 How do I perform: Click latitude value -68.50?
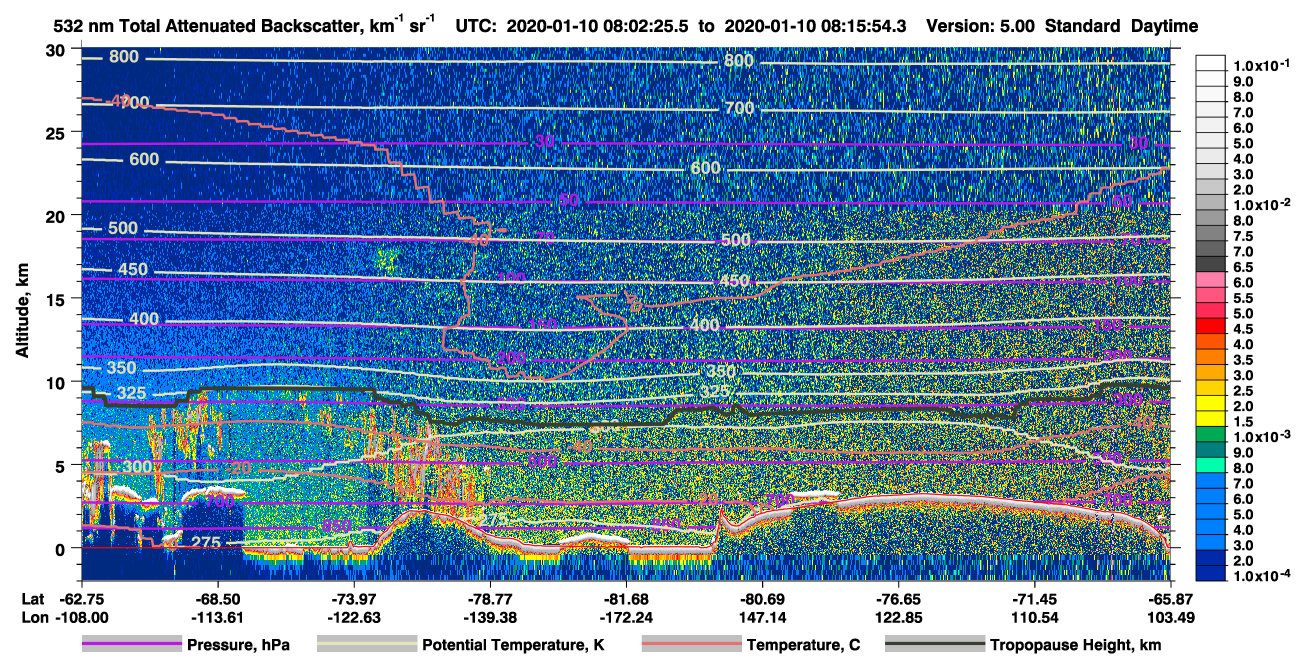point(217,598)
